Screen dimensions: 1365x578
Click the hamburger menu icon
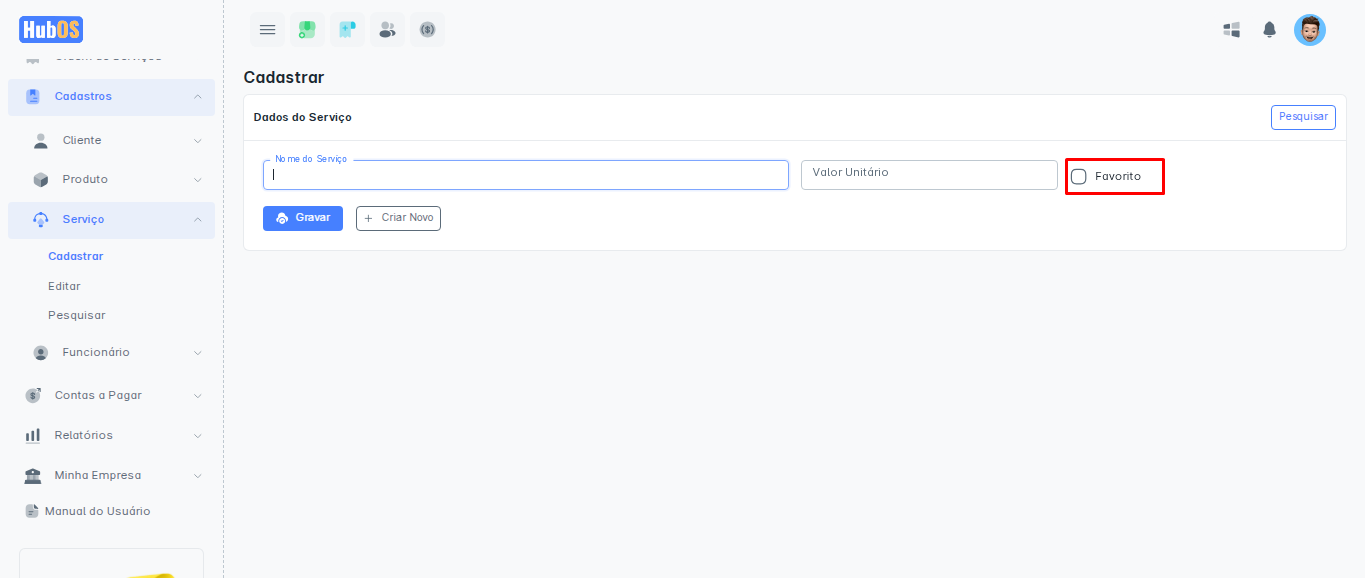(x=267, y=30)
